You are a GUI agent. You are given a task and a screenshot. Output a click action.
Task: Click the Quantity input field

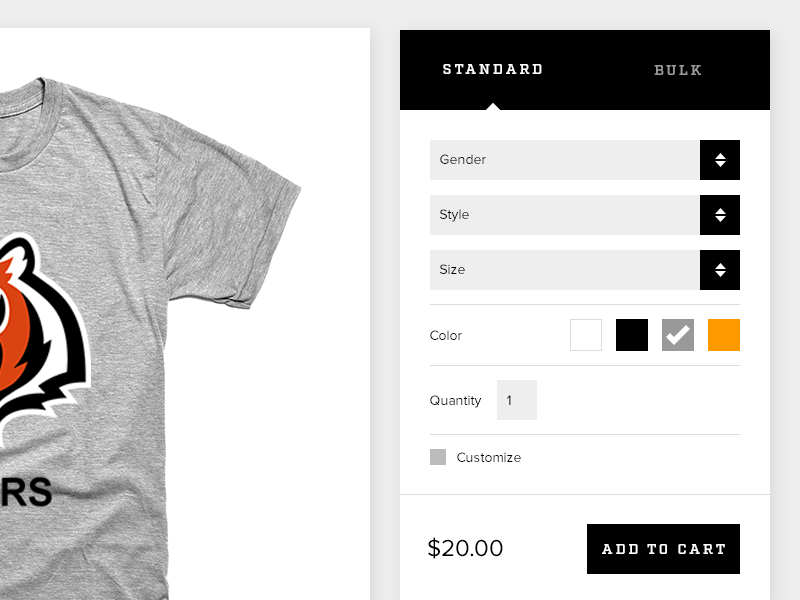click(516, 400)
